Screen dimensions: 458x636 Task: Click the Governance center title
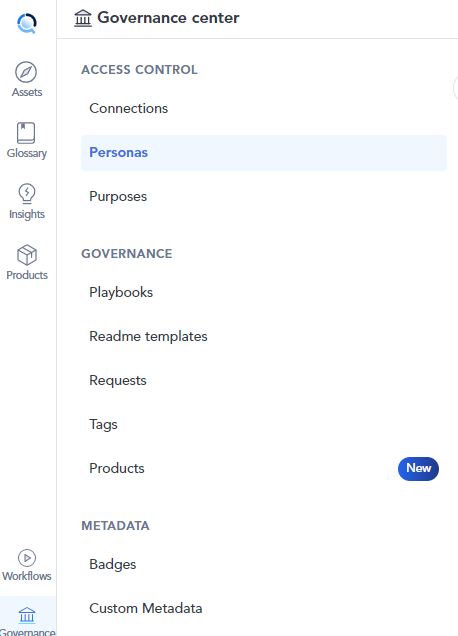(168, 18)
